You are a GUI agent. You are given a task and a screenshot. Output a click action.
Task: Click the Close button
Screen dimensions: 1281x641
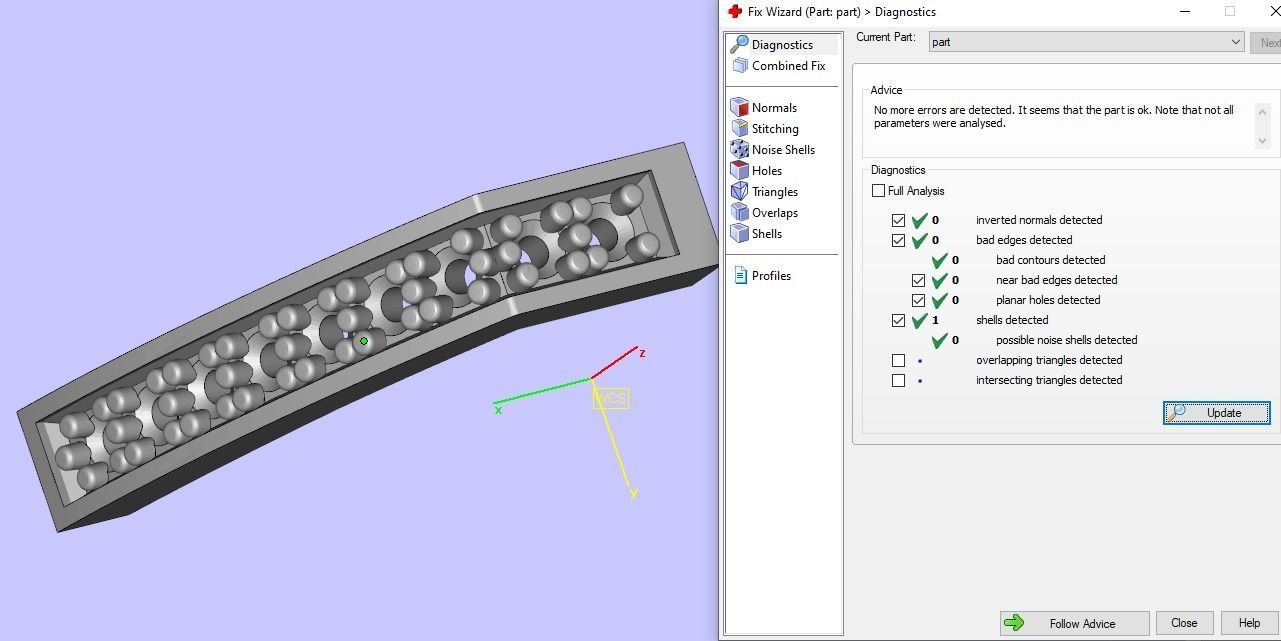pos(1184,623)
